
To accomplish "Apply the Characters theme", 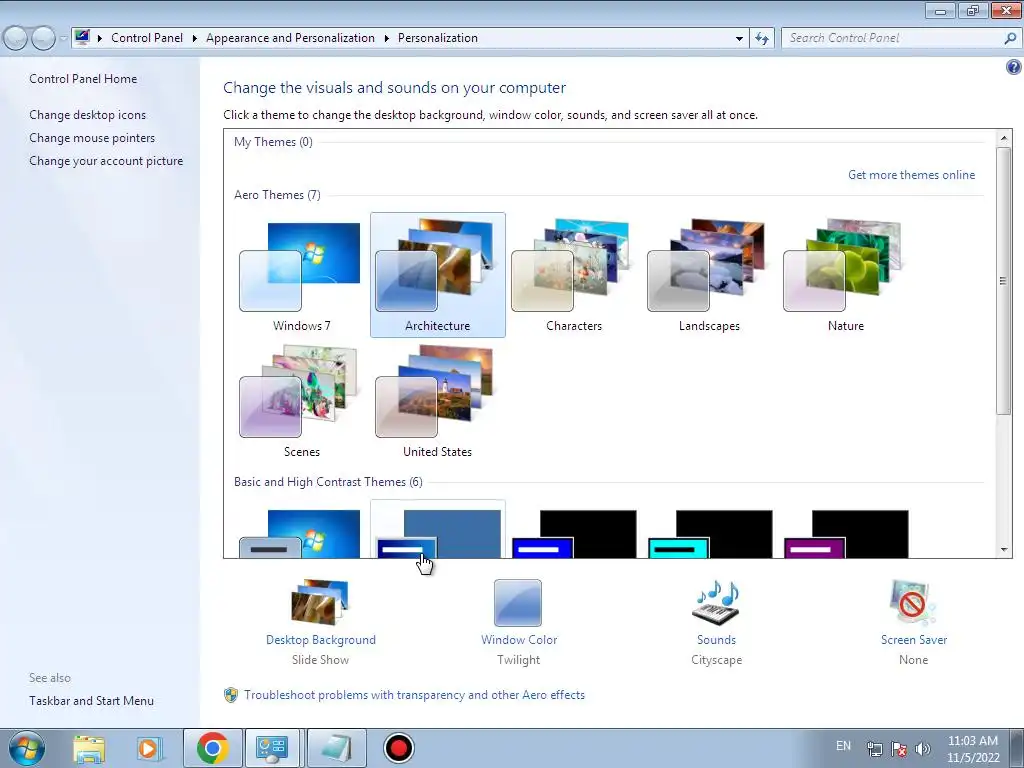I will coord(573,275).
